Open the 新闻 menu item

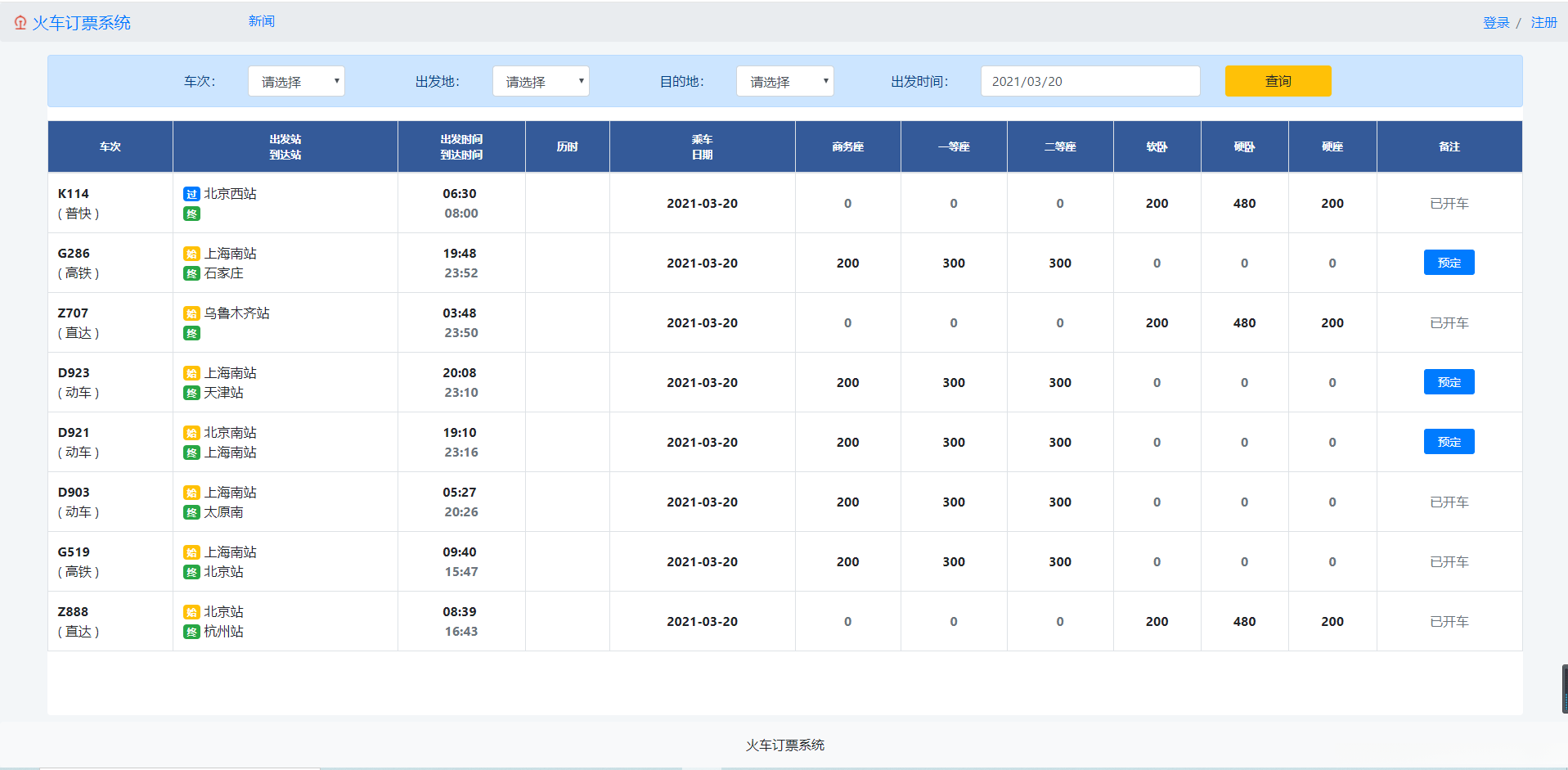point(262,21)
